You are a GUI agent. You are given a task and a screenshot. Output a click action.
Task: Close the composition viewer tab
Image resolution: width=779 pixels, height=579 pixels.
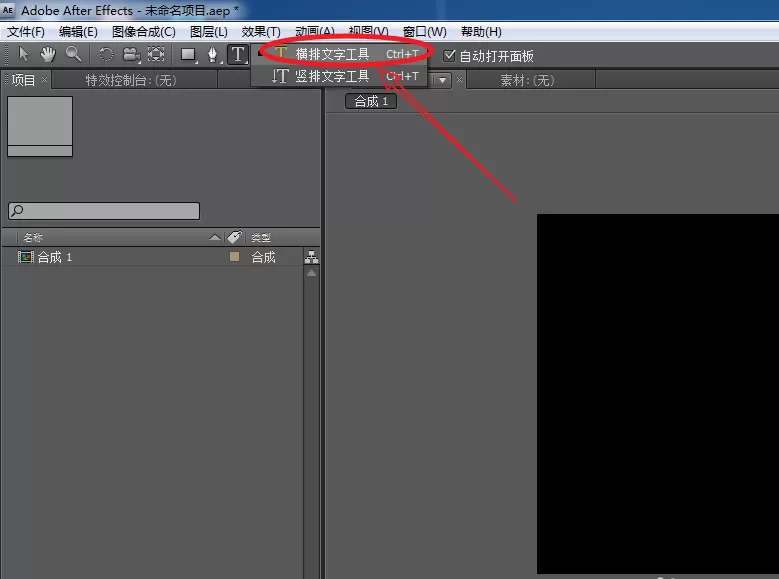(459, 79)
